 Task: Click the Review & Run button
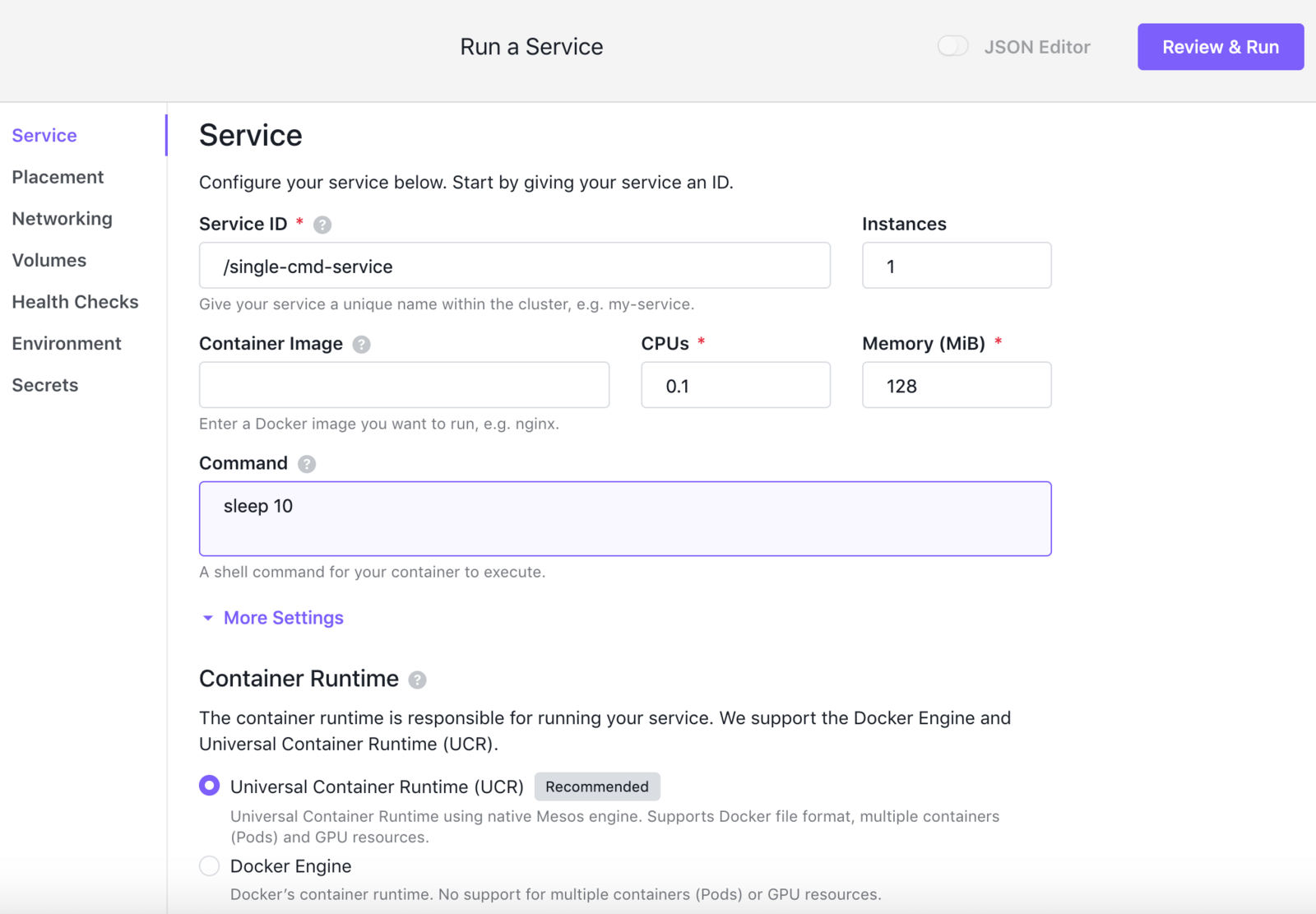tap(1221, 47)
